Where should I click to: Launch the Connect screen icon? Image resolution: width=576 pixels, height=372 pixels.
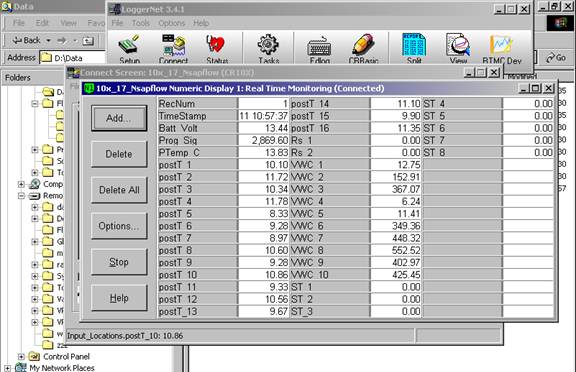[173, 48]
